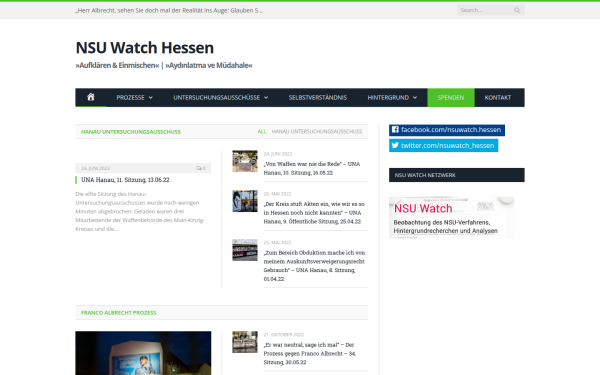Click the 26. Mai 2022 article date
The image size is (600, 375).
click(277, 194)
